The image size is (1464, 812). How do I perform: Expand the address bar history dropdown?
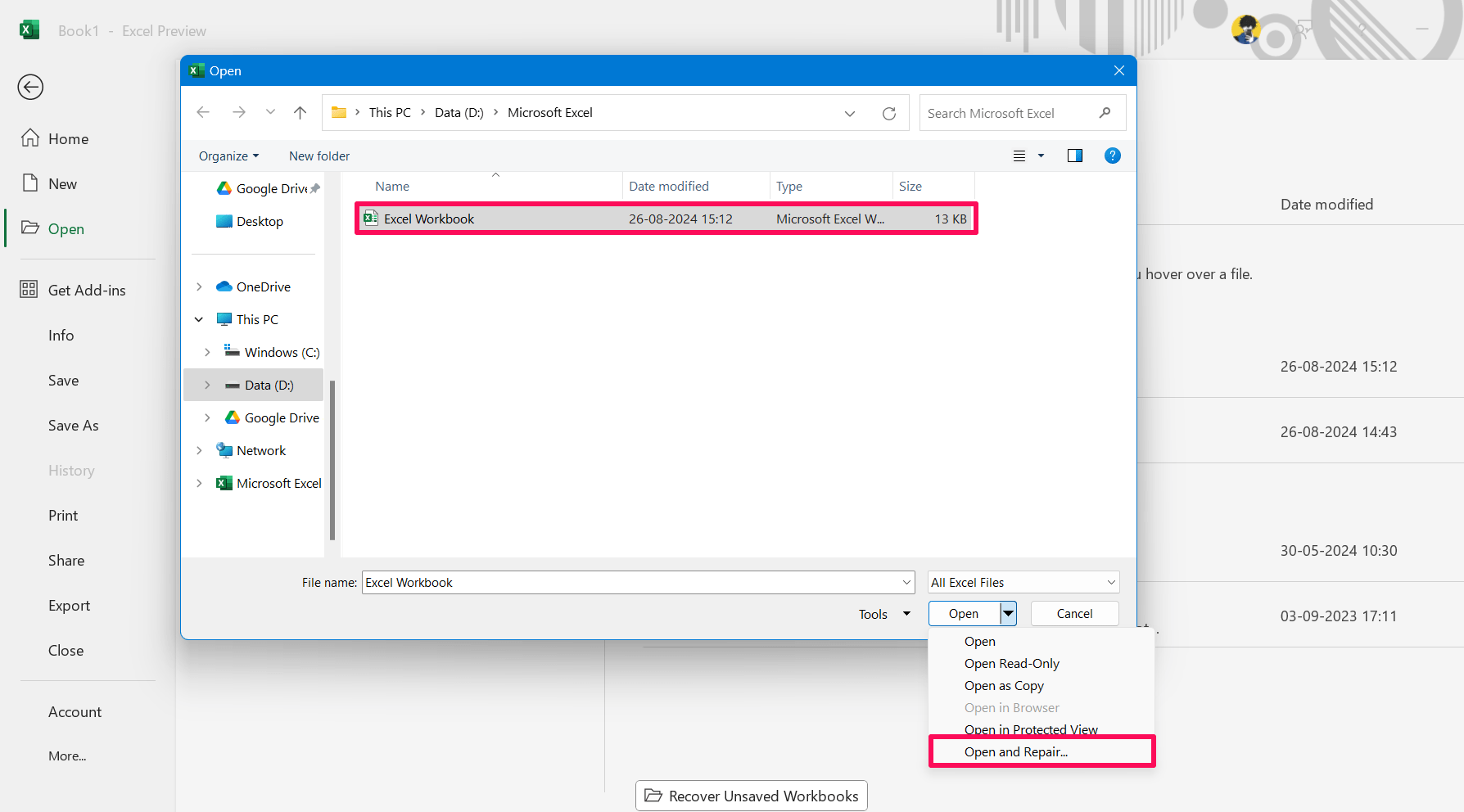(850, 113)
